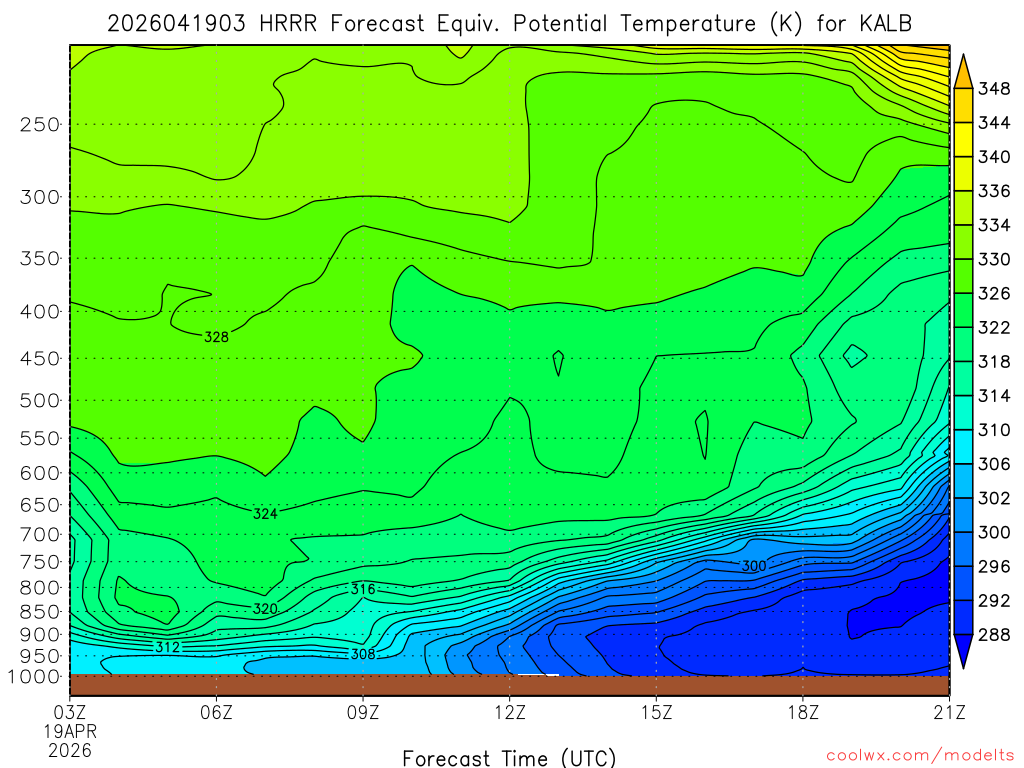Click the 292 value on the color legend

[x=994, y=600]
